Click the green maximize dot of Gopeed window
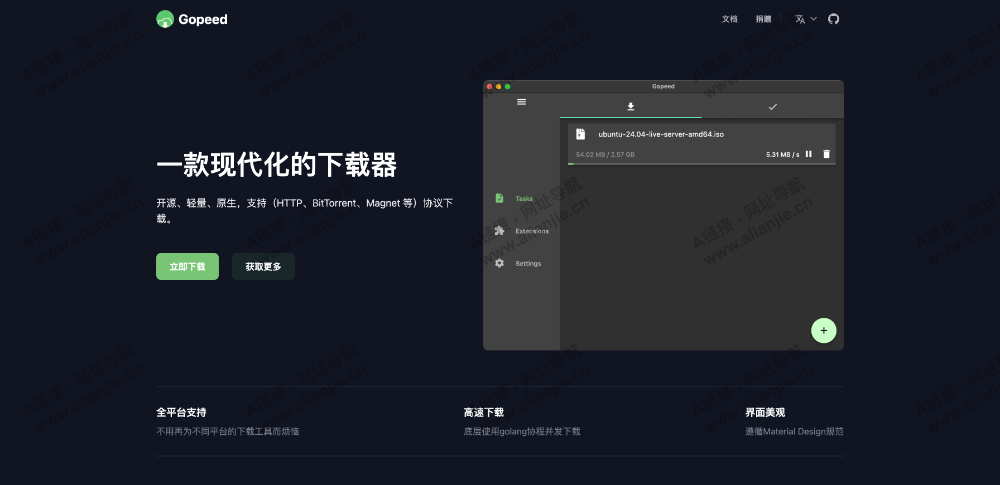This screenshot has width=1000, height=485. point(508,86)
